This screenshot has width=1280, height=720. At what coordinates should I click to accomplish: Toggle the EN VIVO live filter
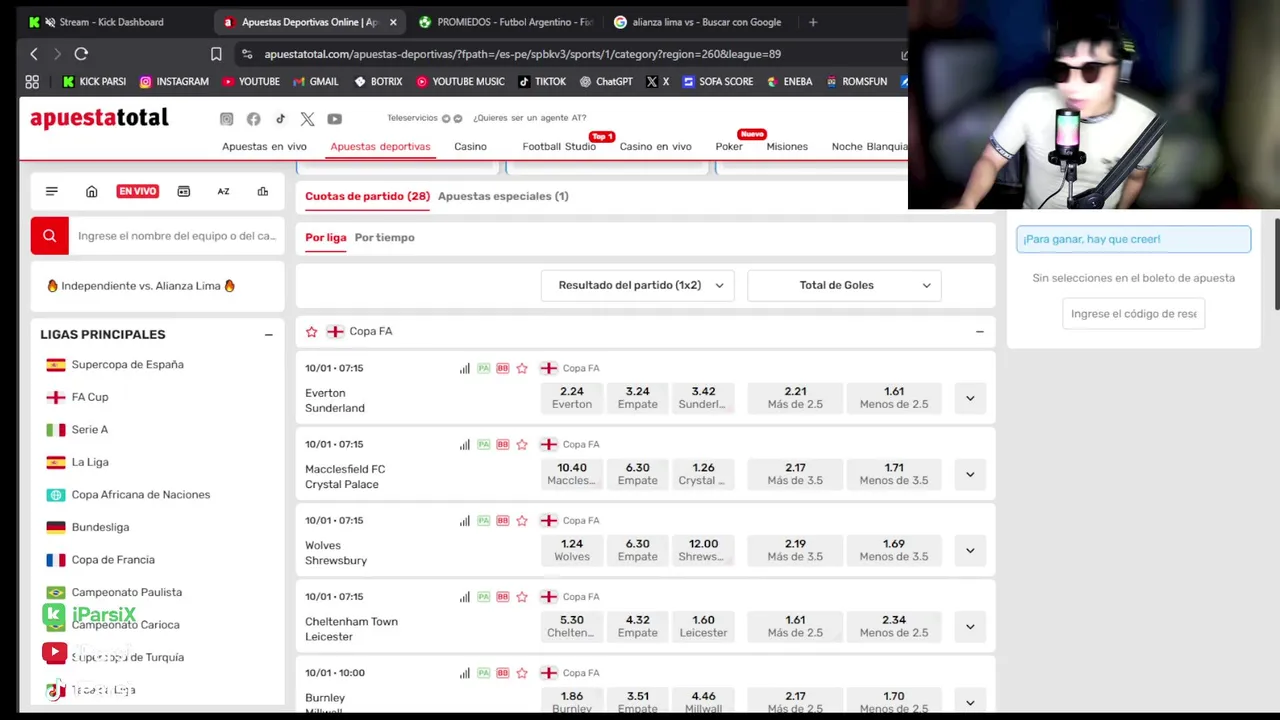tap(138, 191)
